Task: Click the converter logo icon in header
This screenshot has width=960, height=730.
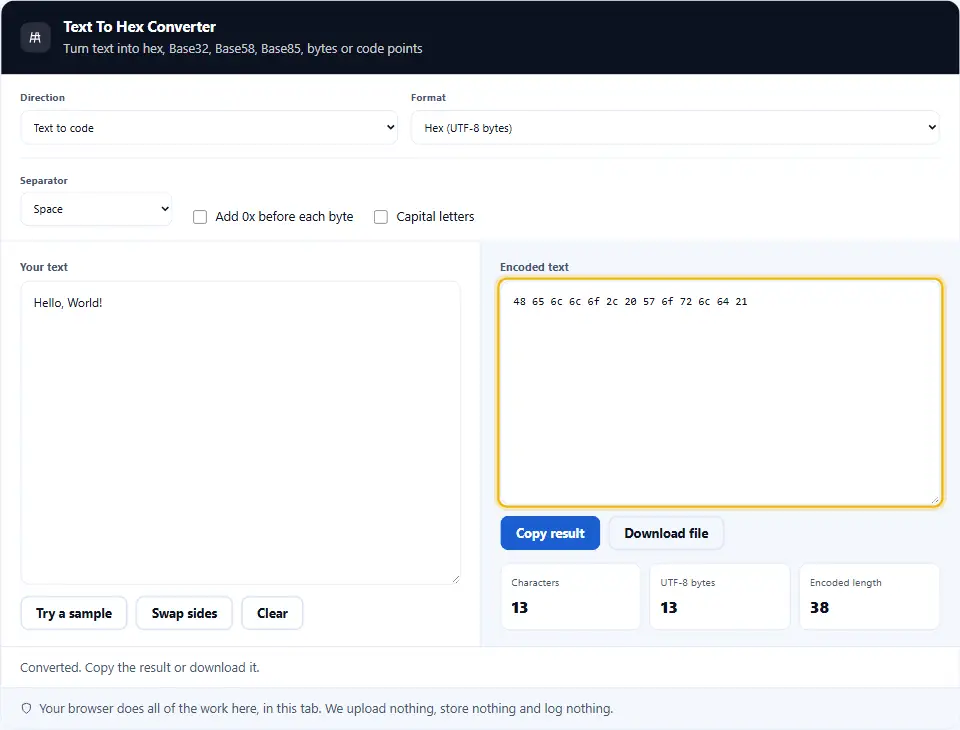Action: pos(36,37)
